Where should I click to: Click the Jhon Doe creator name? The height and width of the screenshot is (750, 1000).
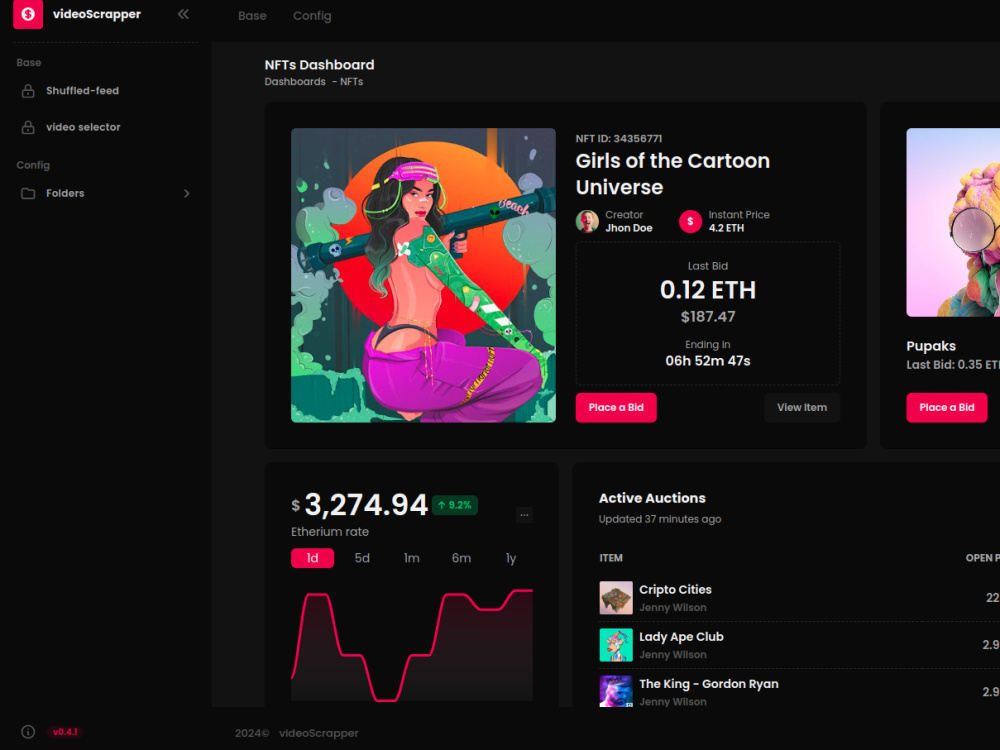click(629, 228)
